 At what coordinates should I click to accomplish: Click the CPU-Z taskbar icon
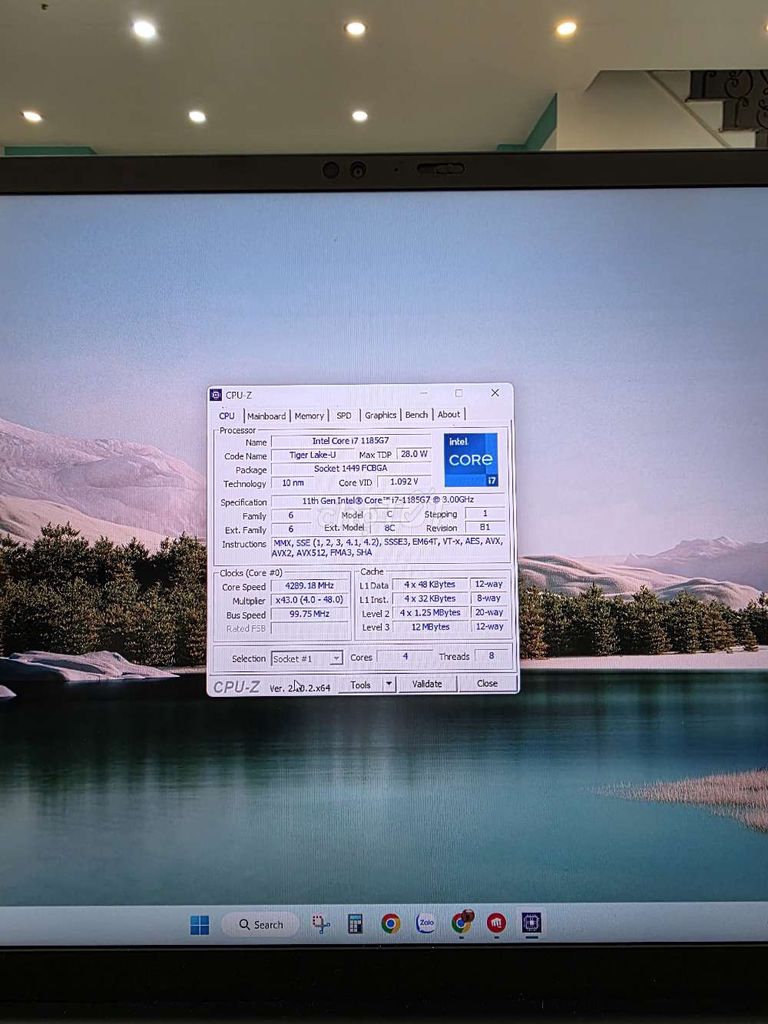(532, 922)
